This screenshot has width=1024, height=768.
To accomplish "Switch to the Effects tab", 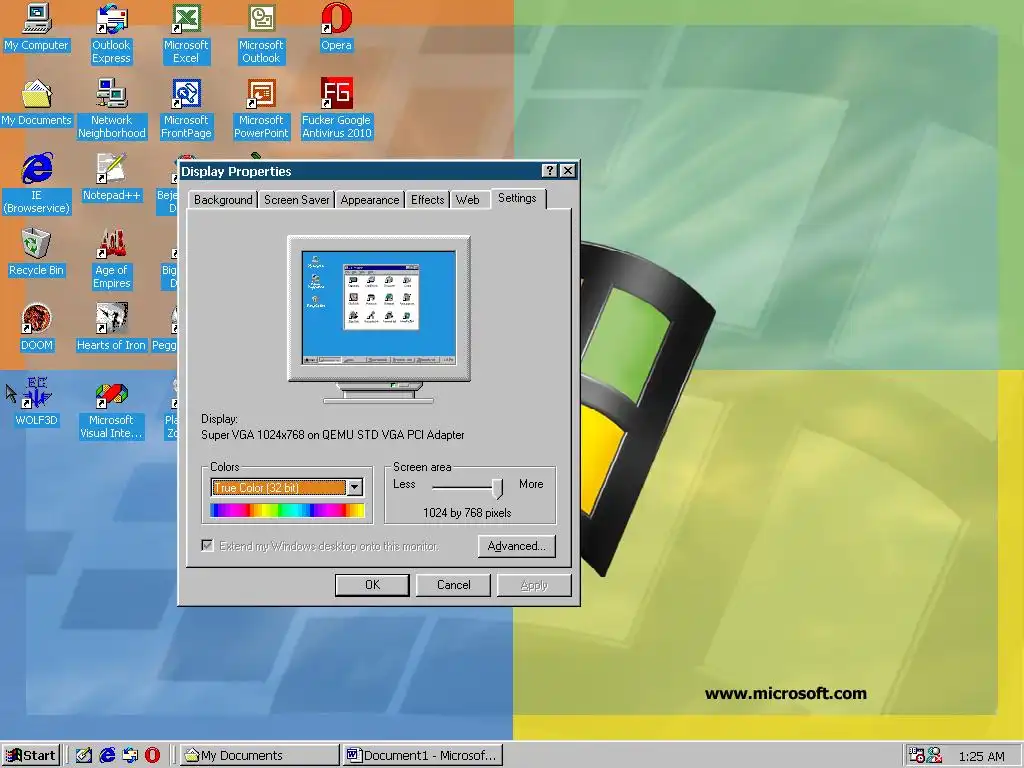I will (427, 200).
